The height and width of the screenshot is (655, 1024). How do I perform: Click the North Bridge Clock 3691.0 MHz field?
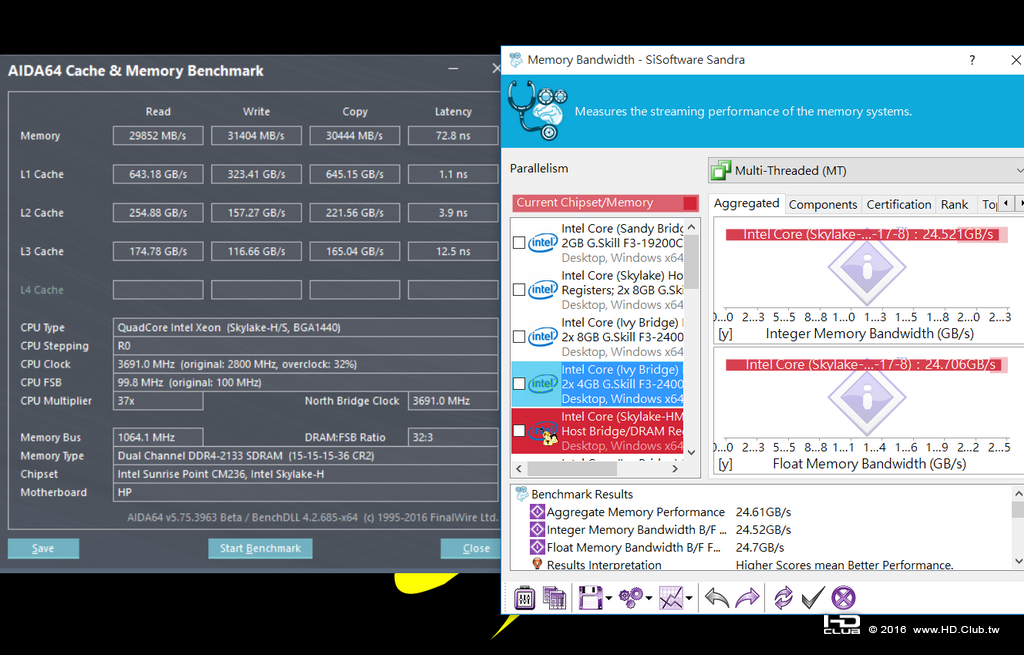453,401
